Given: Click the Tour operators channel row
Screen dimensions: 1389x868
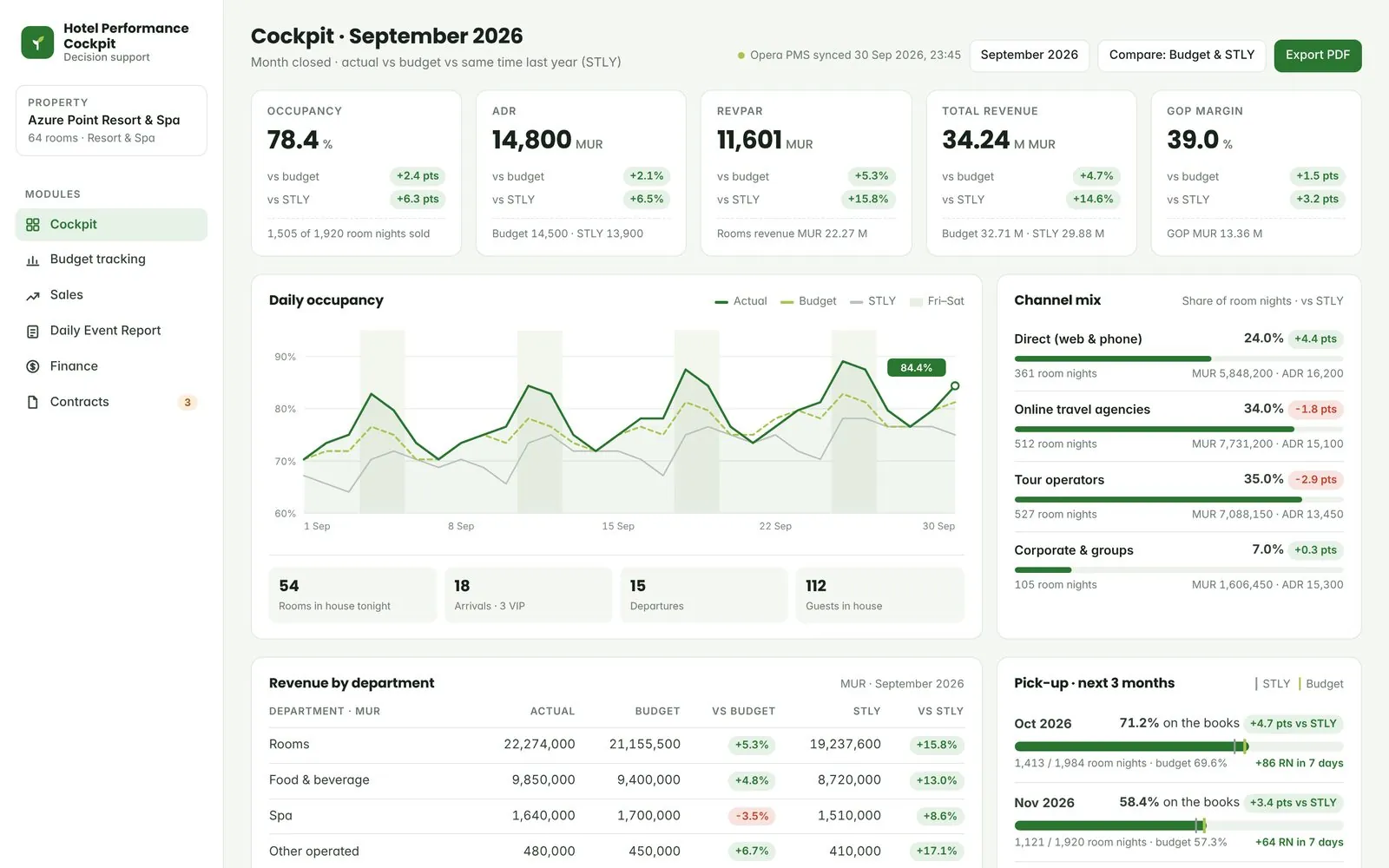Looking at the screenshot, I should point(1179,496).
